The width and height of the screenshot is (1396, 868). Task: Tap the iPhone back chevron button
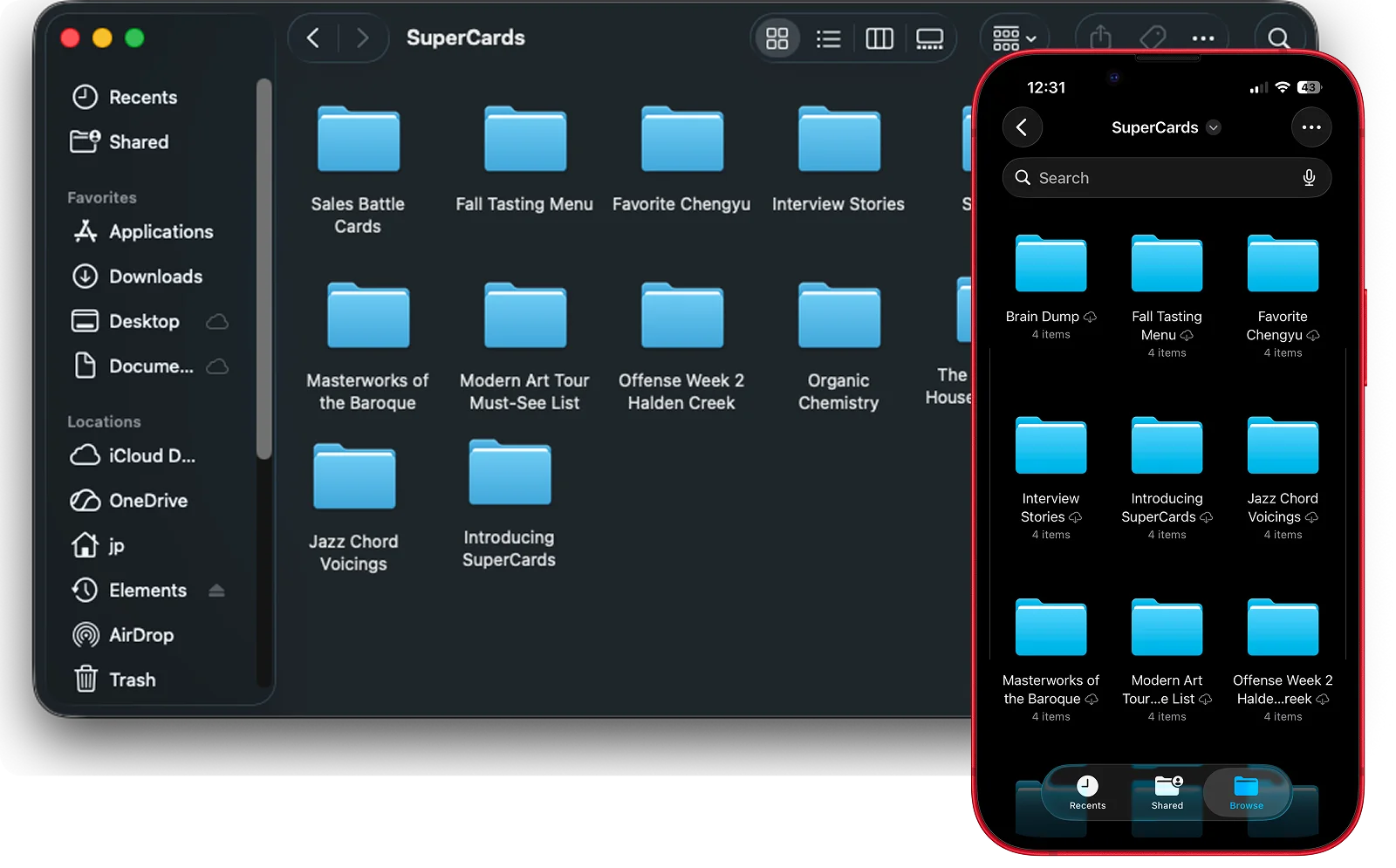1023,127
